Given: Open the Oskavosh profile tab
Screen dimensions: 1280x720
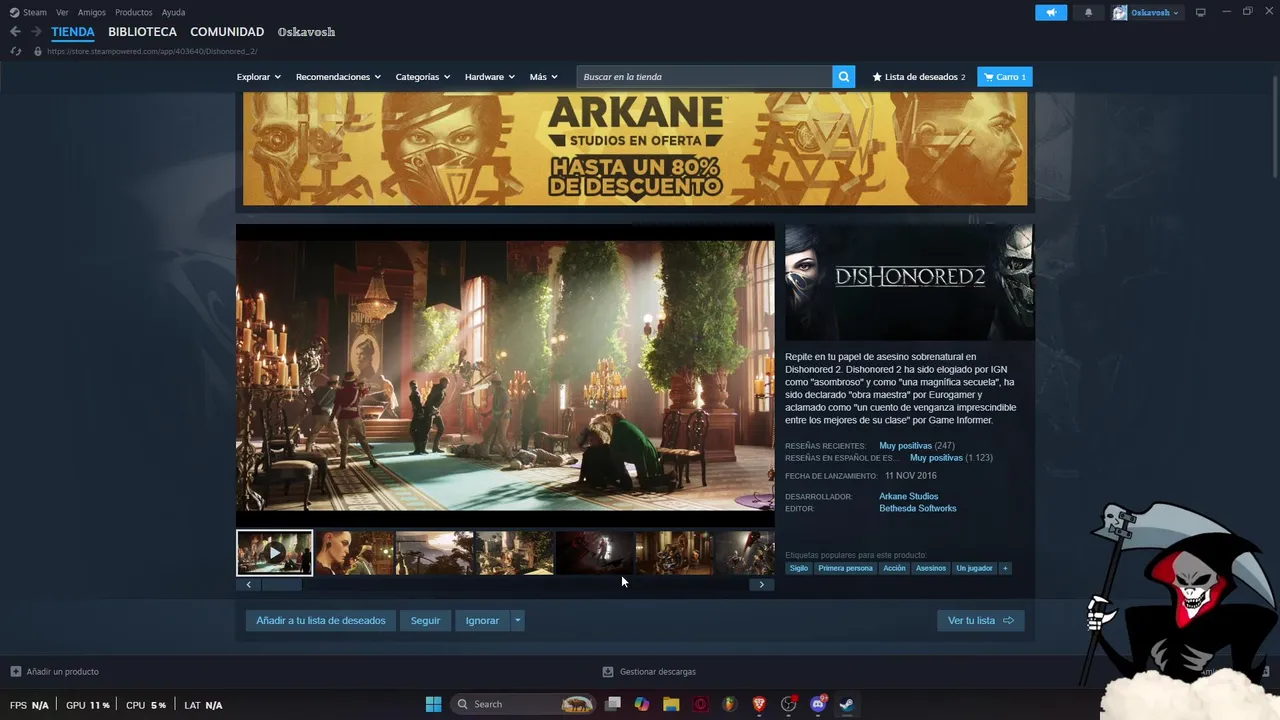Looking at the screenshot, I should (306, 32).
